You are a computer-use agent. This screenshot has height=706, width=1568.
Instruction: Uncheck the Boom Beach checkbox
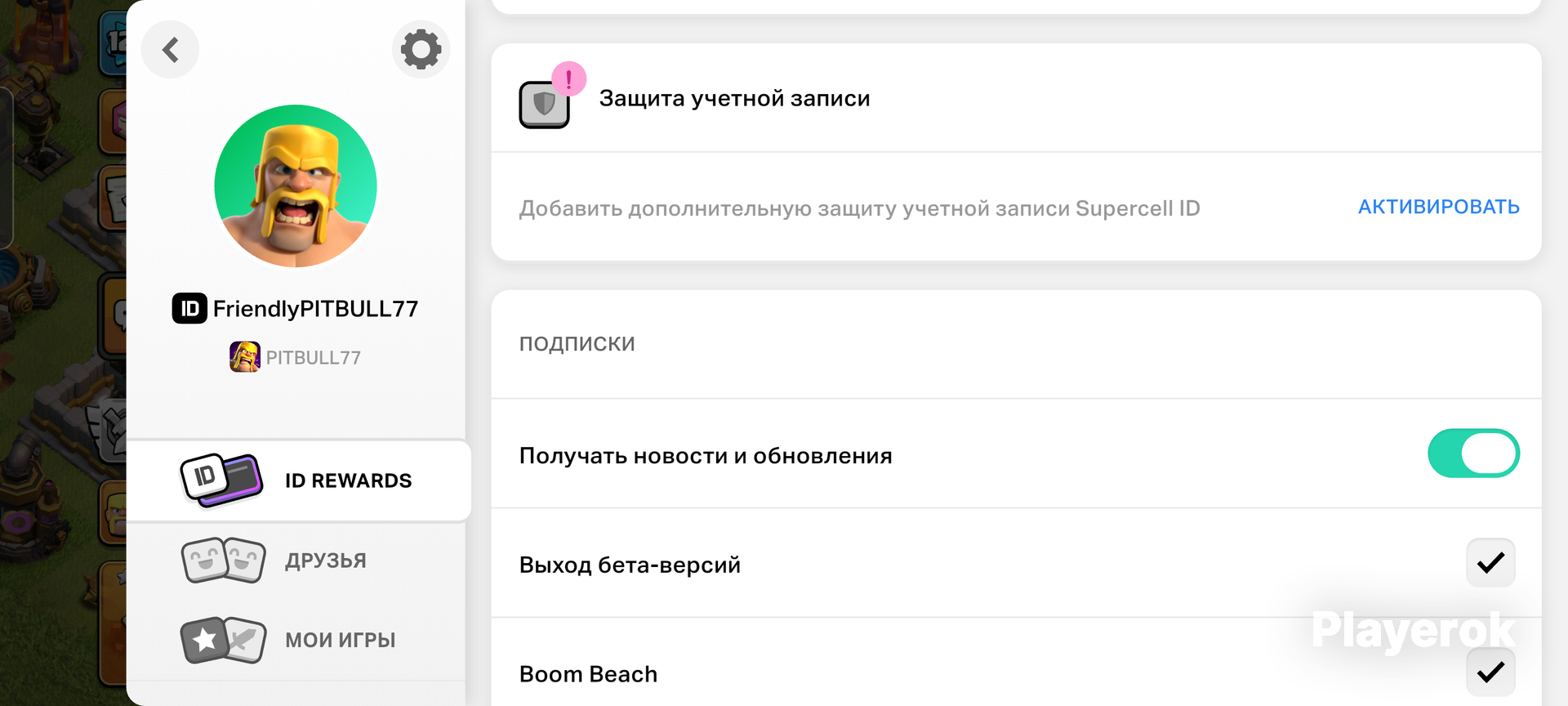coord(1490,672)
